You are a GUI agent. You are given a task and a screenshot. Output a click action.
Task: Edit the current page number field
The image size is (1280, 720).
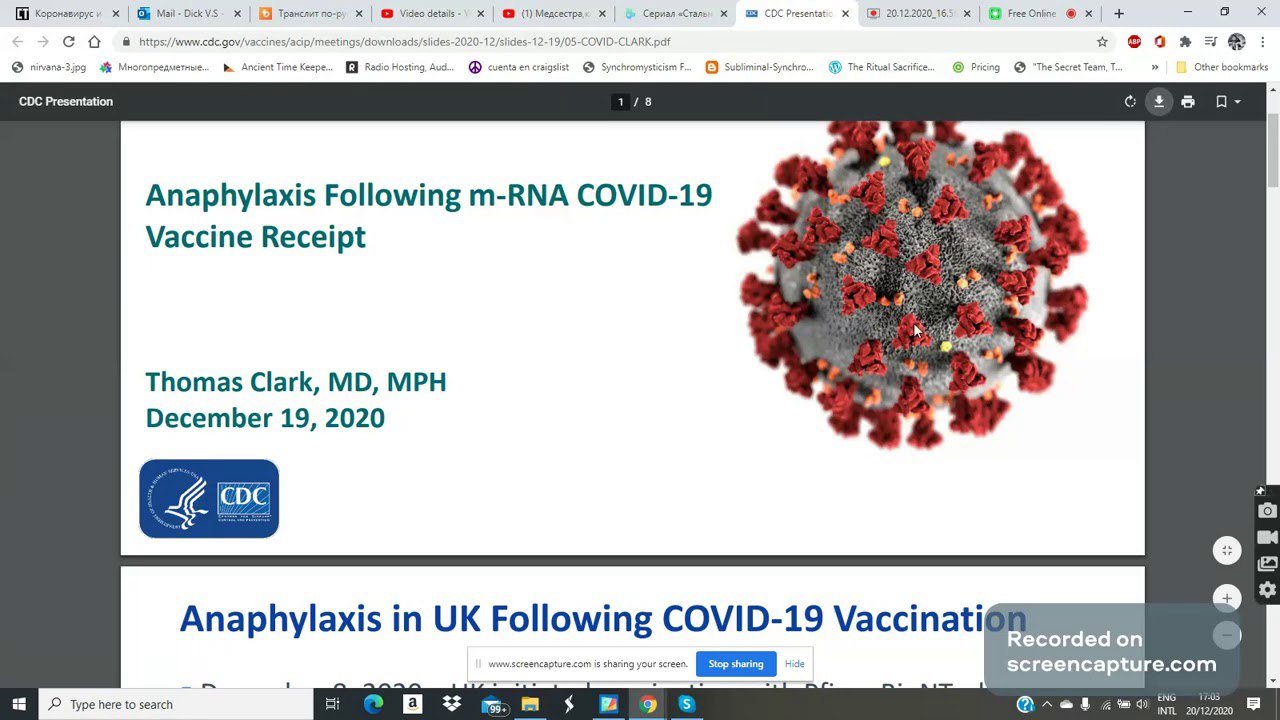621,102
